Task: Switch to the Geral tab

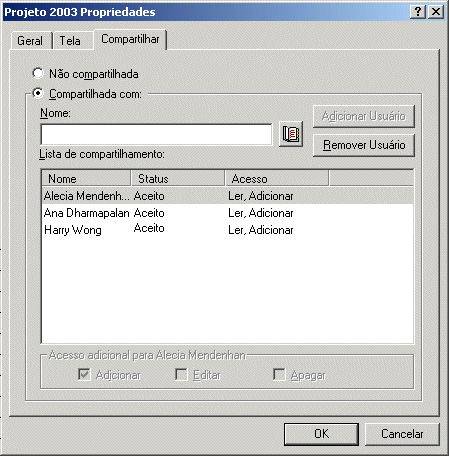Action: [31, 41]
